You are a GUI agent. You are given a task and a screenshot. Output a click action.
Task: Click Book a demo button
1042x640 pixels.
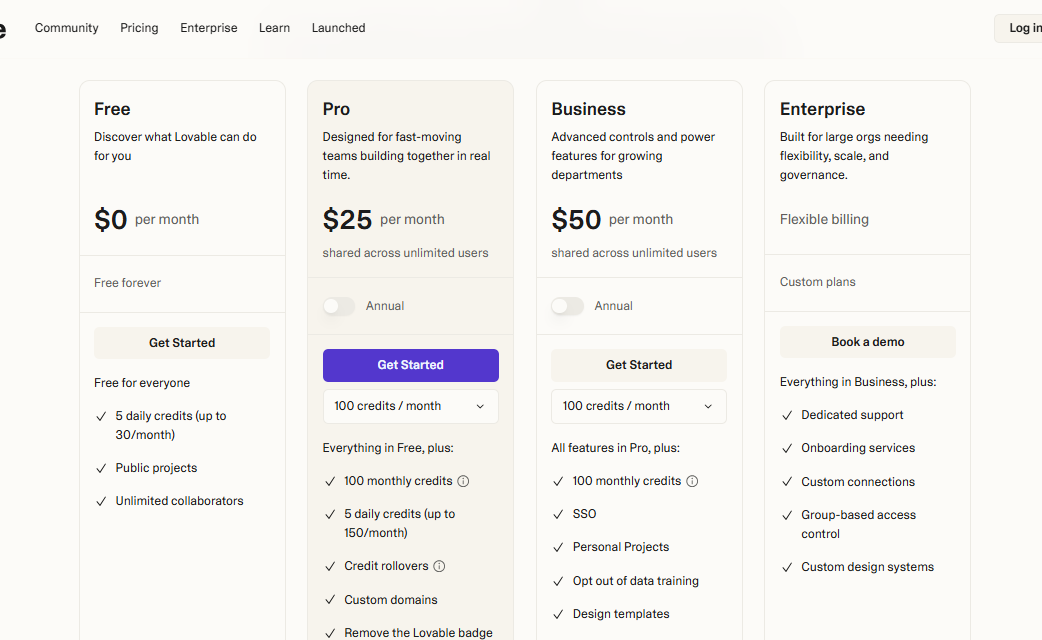coord(868,342)
